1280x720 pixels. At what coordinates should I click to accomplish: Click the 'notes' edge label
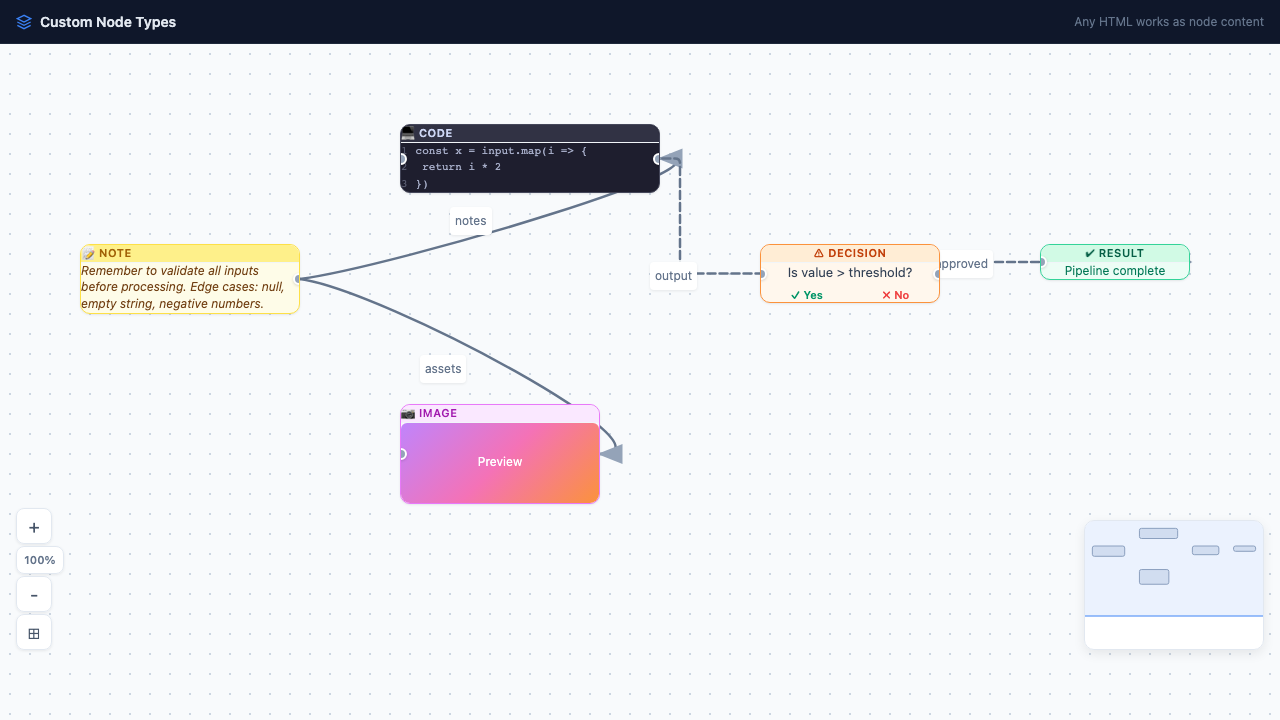(x=470, y=220)
